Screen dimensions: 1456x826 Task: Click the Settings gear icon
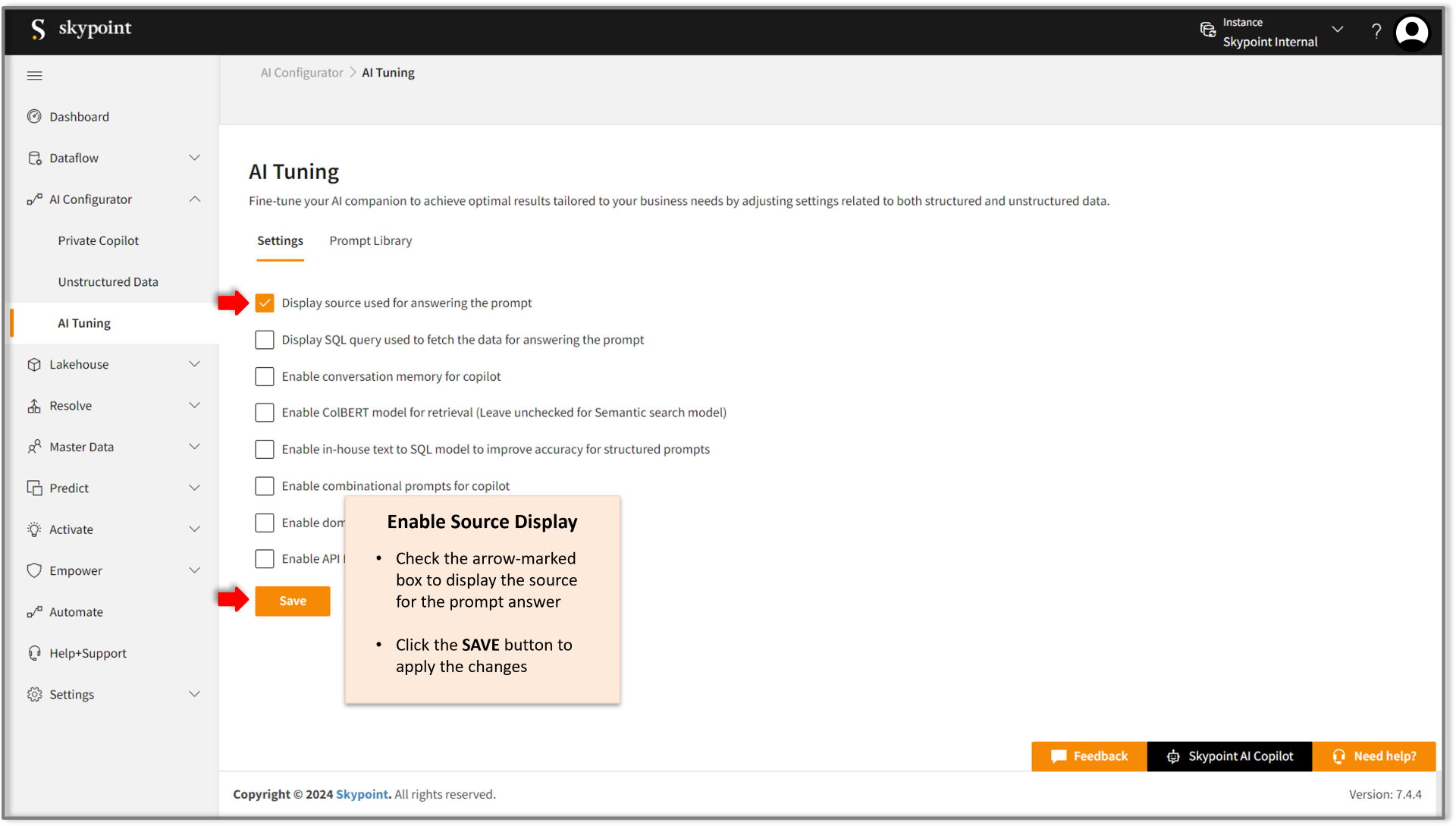[x=34, y=695]
